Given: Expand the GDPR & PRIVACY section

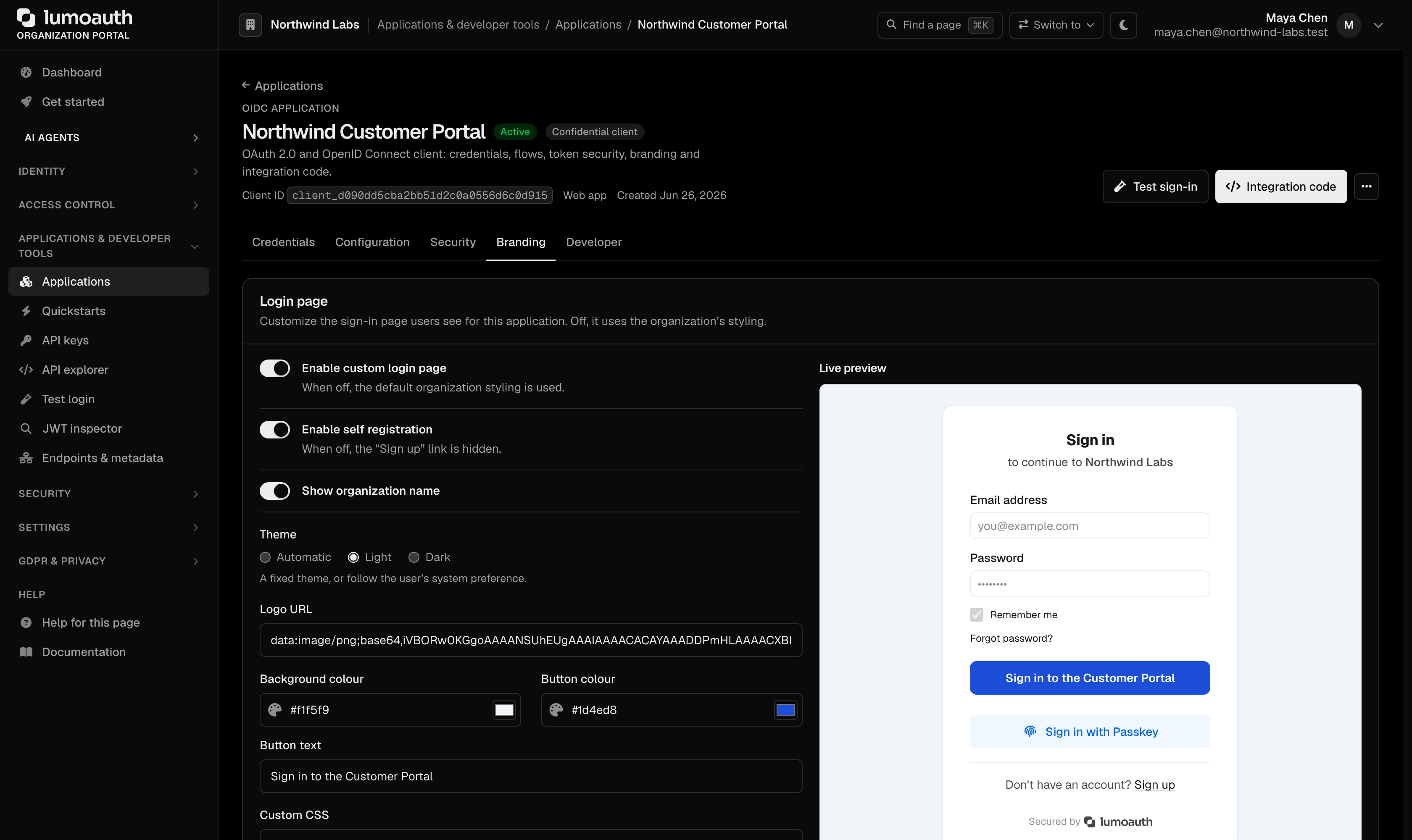Looking at the screenshot, I should pos(109,561).
